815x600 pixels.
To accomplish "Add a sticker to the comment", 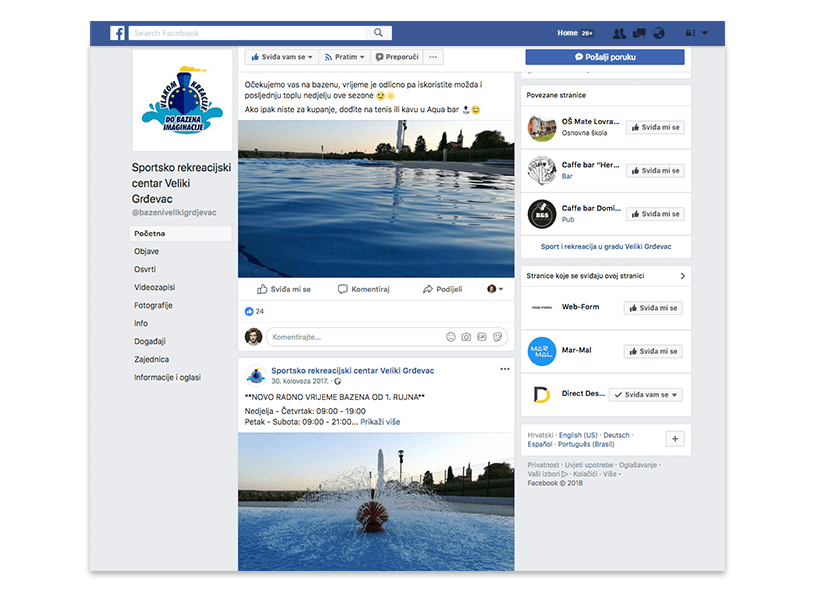I will [497, 337].
